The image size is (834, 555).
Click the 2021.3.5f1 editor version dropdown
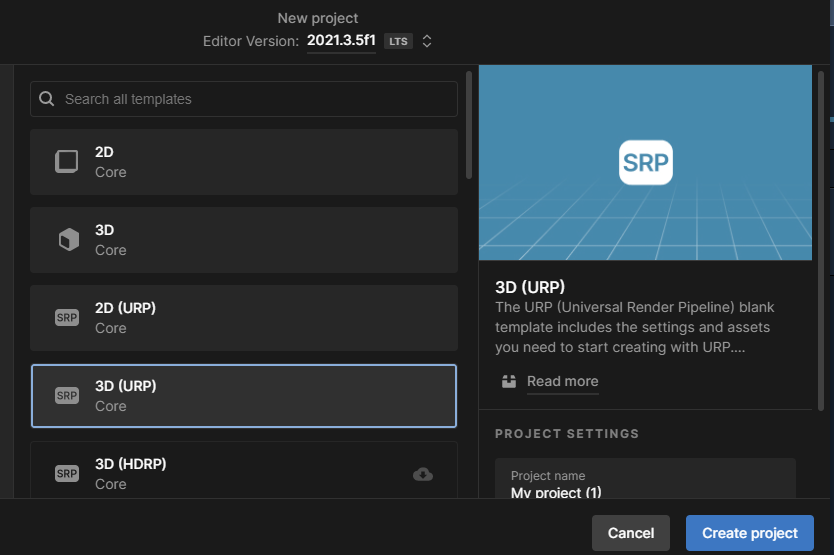coord(341,41)
